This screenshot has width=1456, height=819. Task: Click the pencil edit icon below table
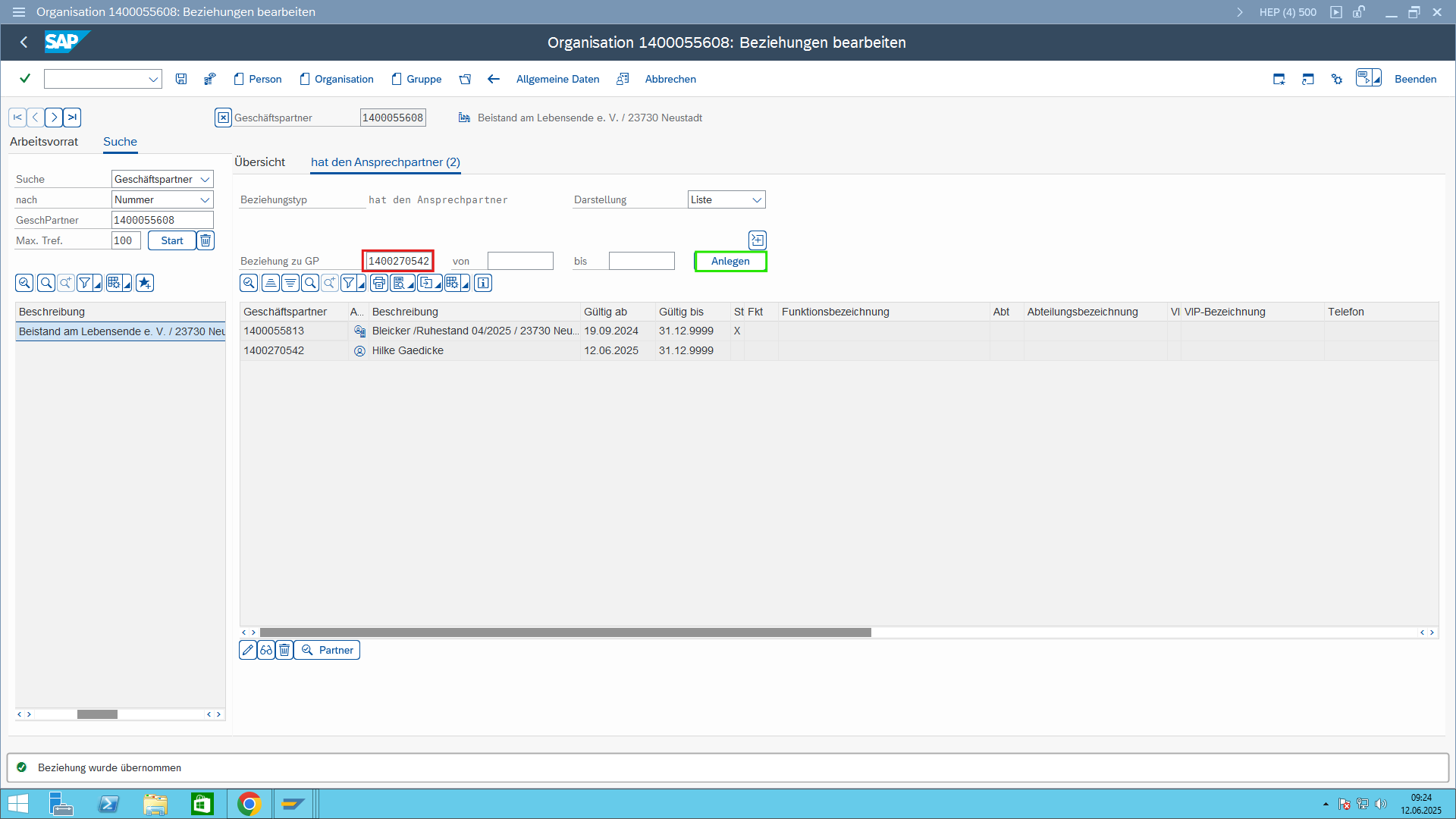tap(248, 650)
